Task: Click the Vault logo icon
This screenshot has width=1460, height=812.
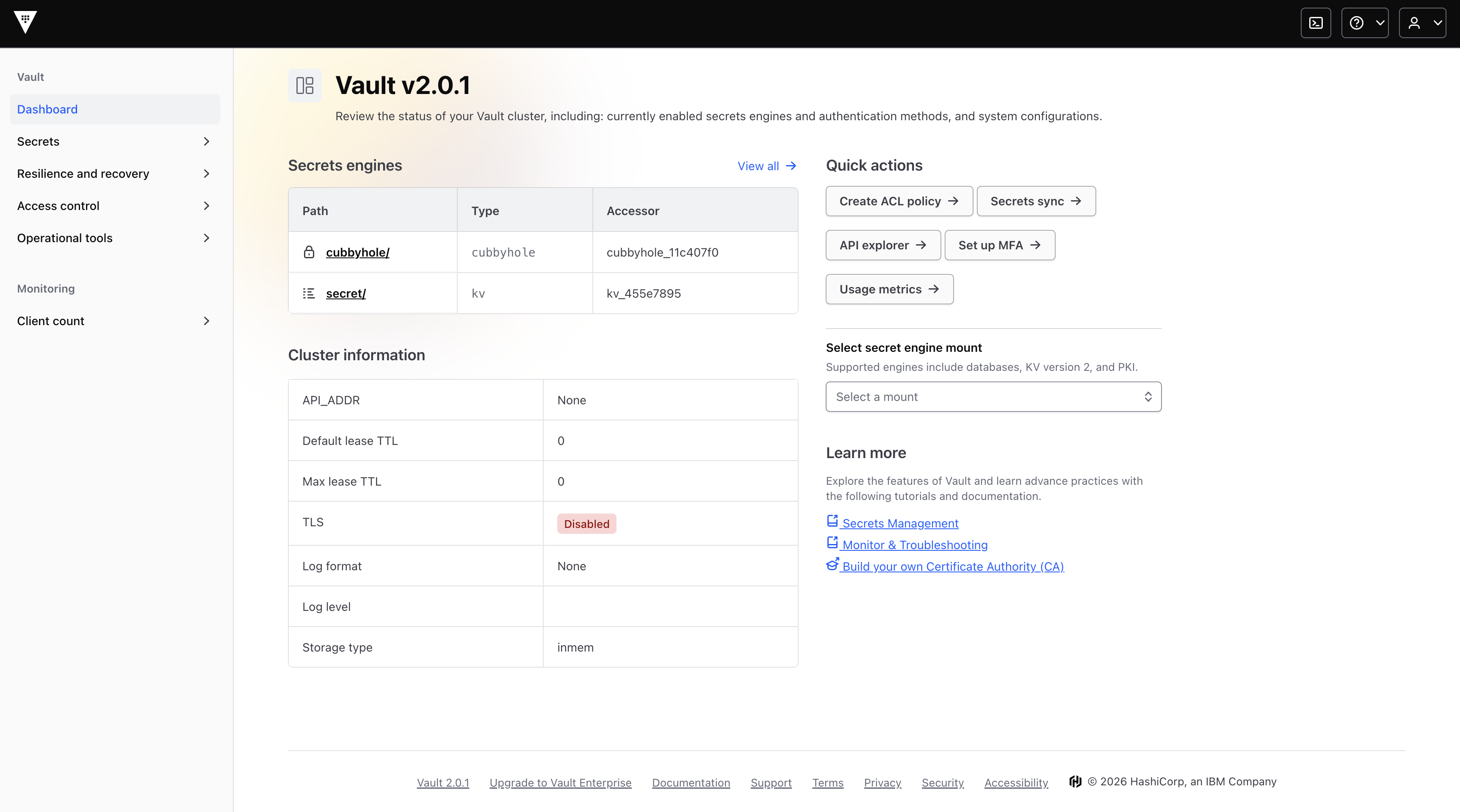Action: pos(25,23)
